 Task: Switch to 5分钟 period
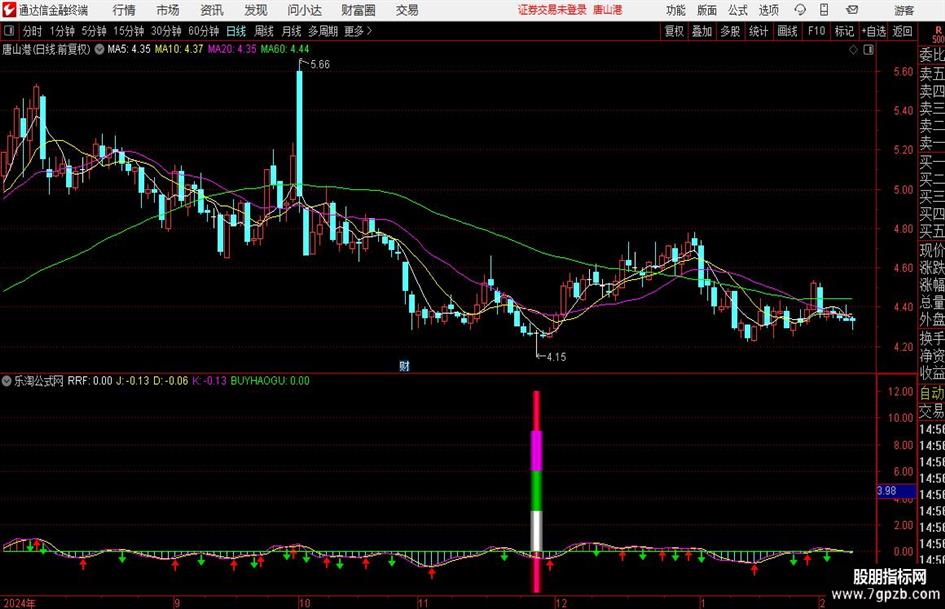[x=94, y=31]
